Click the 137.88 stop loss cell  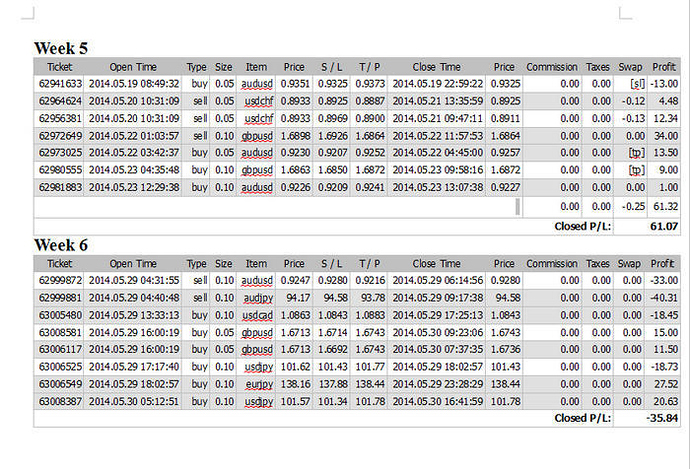333,384
